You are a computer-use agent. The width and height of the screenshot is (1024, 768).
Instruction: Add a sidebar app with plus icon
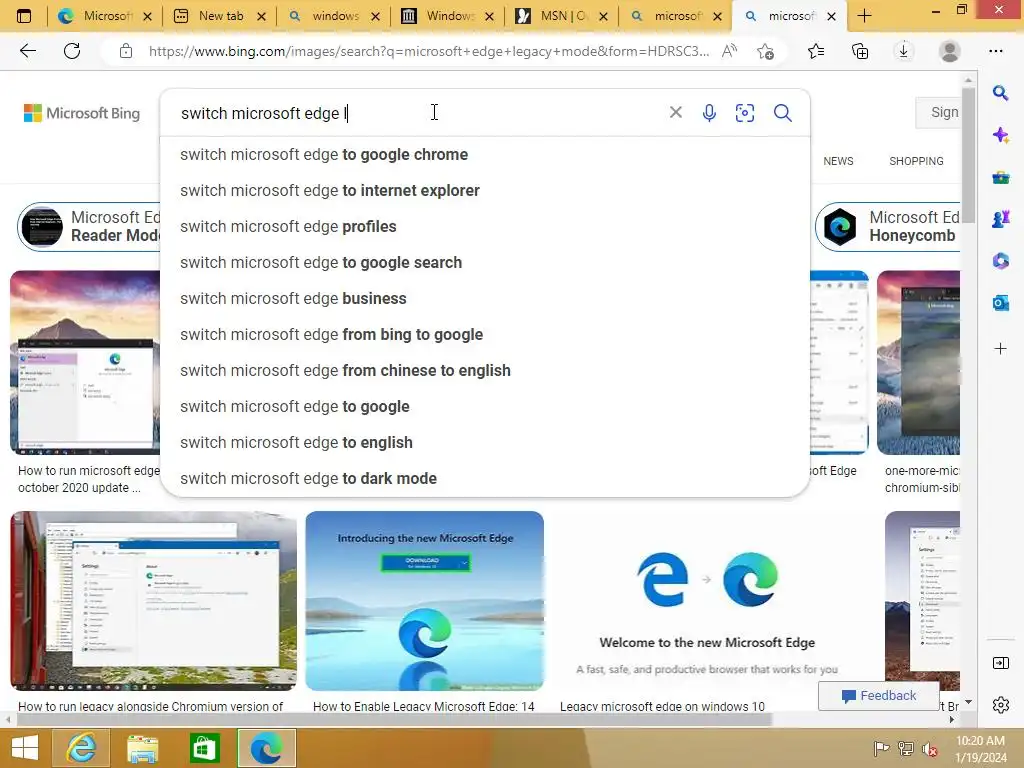coord(1000,349)
